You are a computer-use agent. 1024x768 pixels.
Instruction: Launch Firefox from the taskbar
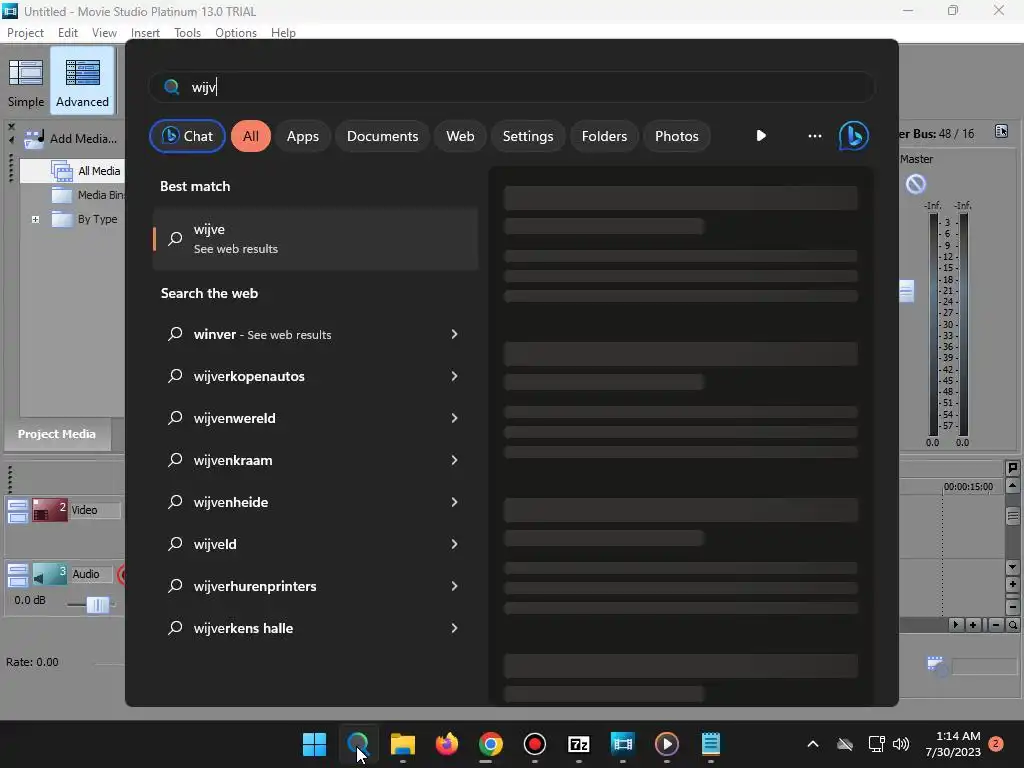[447, 744]
